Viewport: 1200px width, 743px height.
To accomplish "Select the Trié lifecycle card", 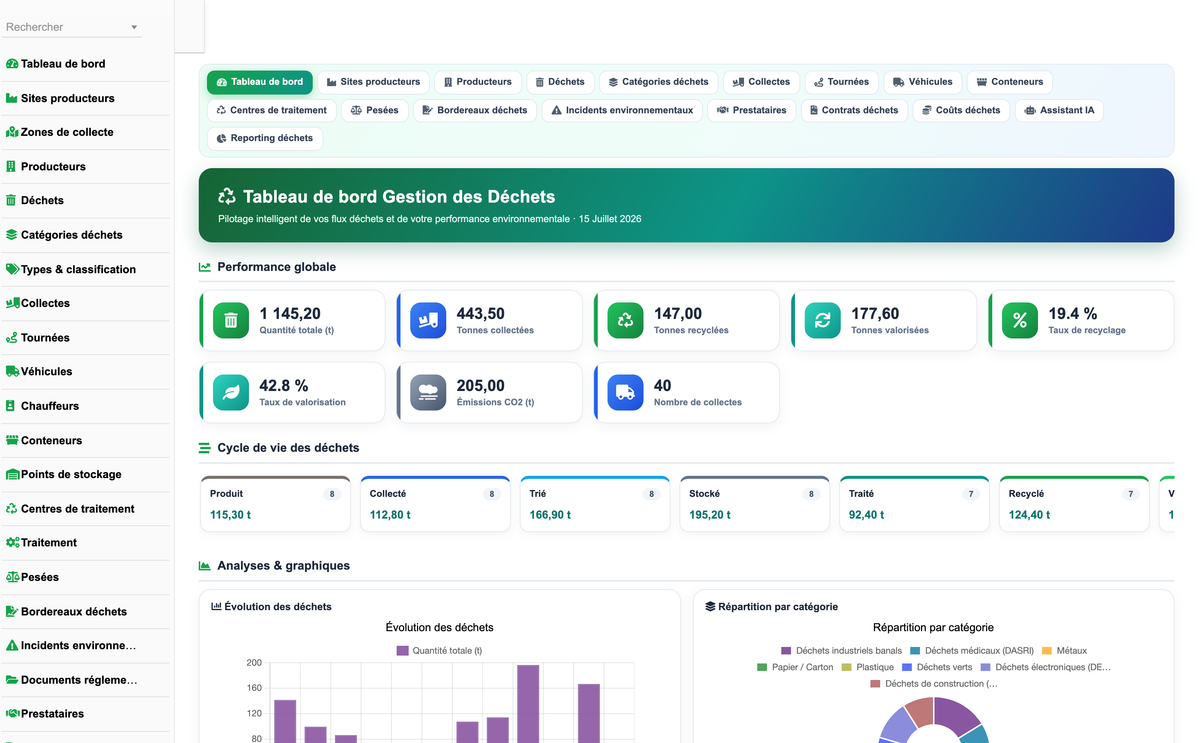I will [x=595, y=504].
